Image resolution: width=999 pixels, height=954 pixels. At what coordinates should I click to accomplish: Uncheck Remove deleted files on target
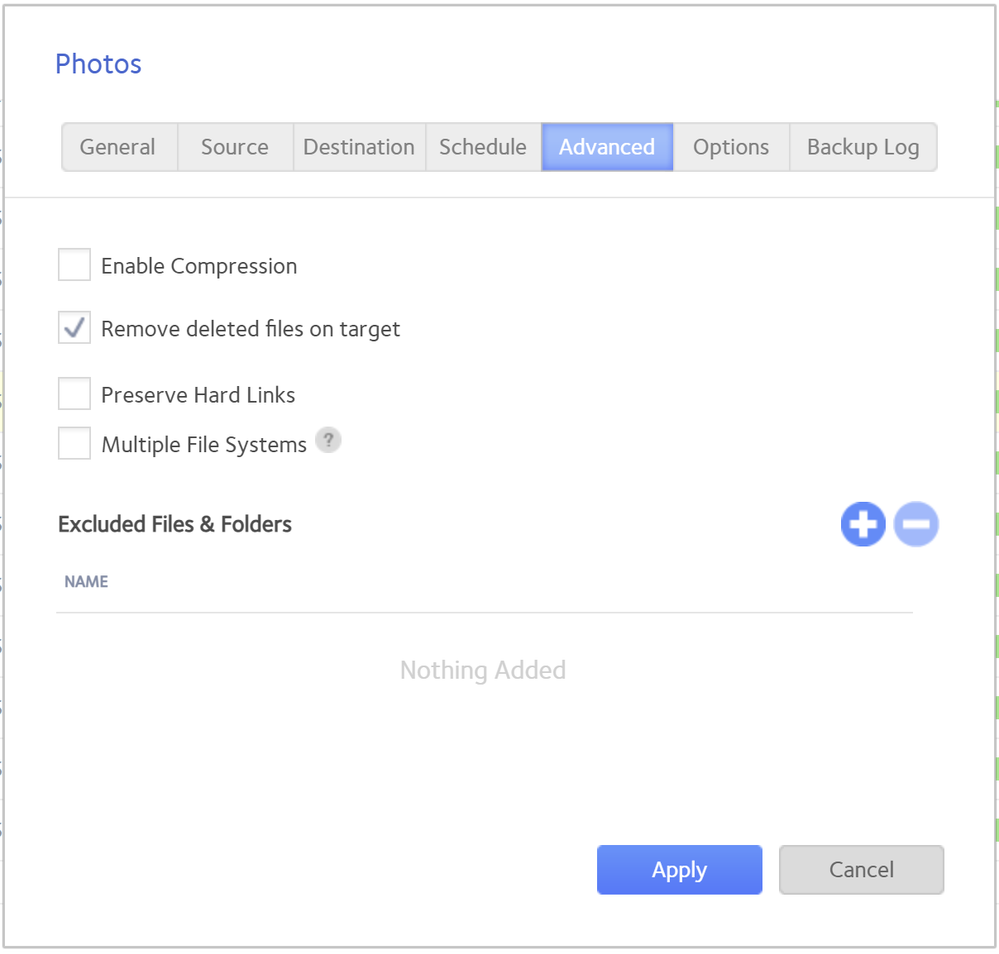[x=75, y=328]
